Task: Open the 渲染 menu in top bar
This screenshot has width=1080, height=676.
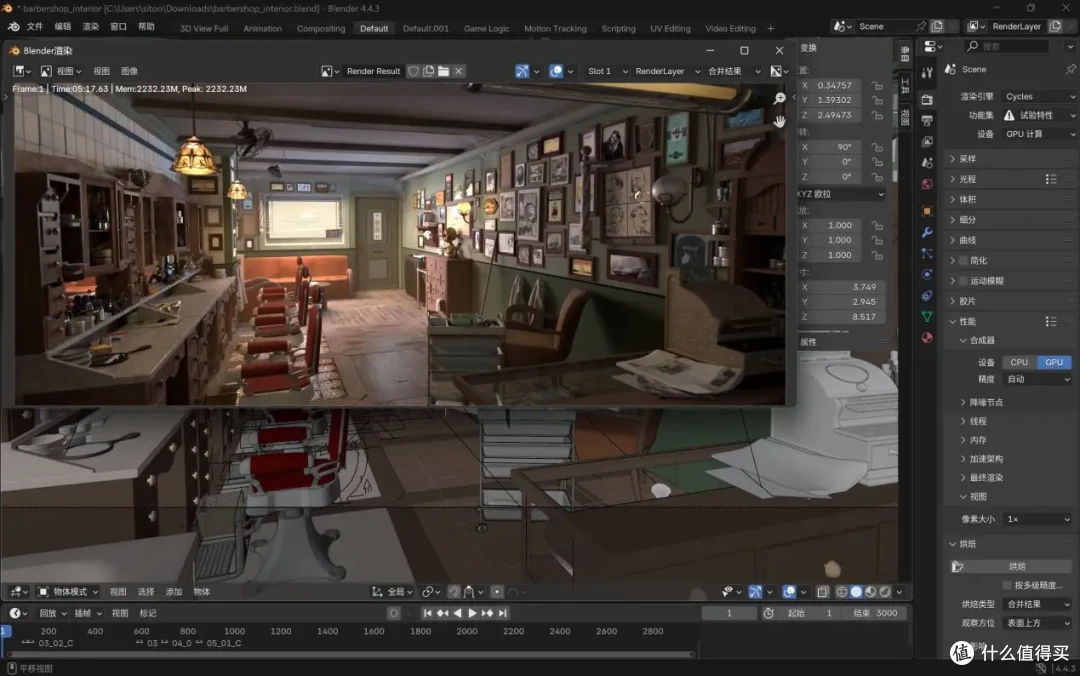Action: 90,27
